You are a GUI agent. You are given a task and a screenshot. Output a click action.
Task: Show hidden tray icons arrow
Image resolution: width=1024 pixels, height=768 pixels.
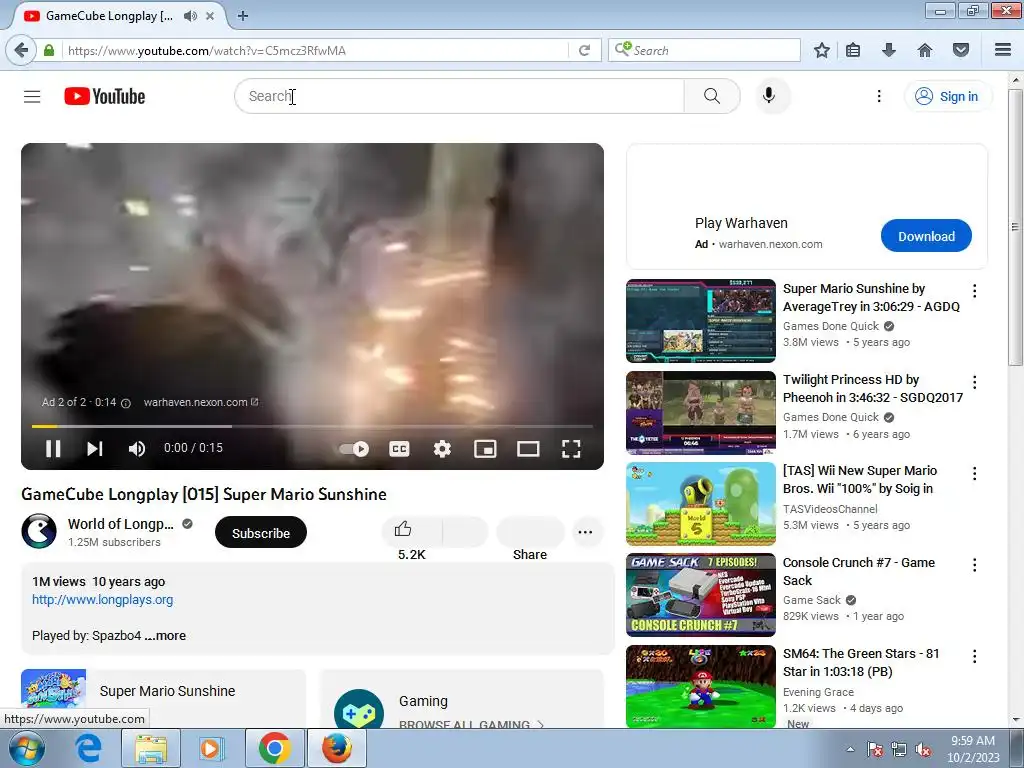click(850, 749)
